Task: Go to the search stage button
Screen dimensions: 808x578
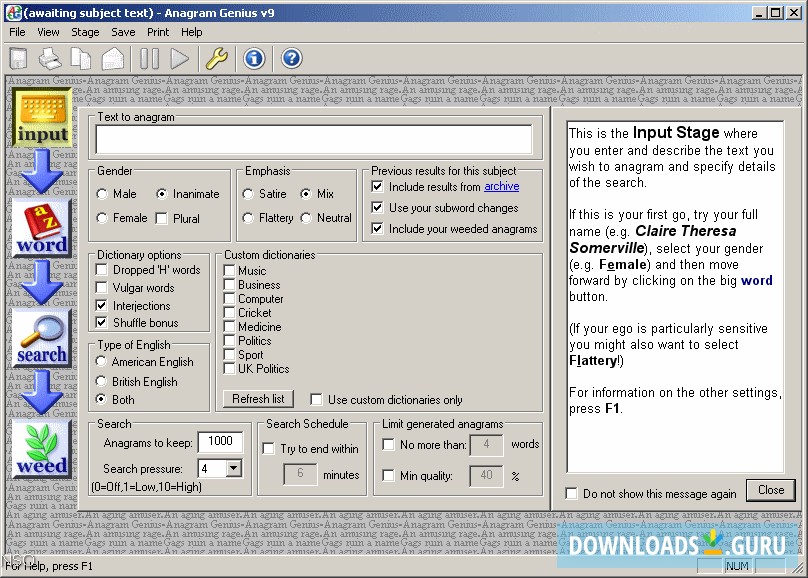Action: coord(42,339)
